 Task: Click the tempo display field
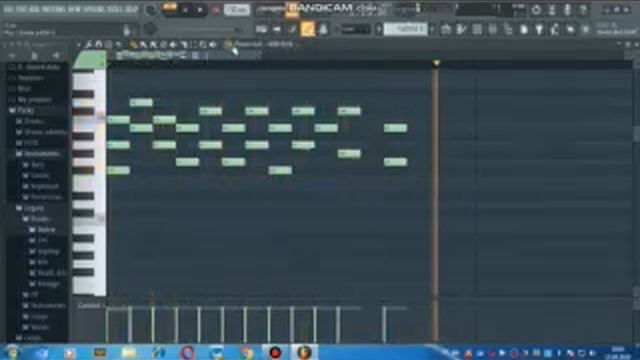point(237,9)
